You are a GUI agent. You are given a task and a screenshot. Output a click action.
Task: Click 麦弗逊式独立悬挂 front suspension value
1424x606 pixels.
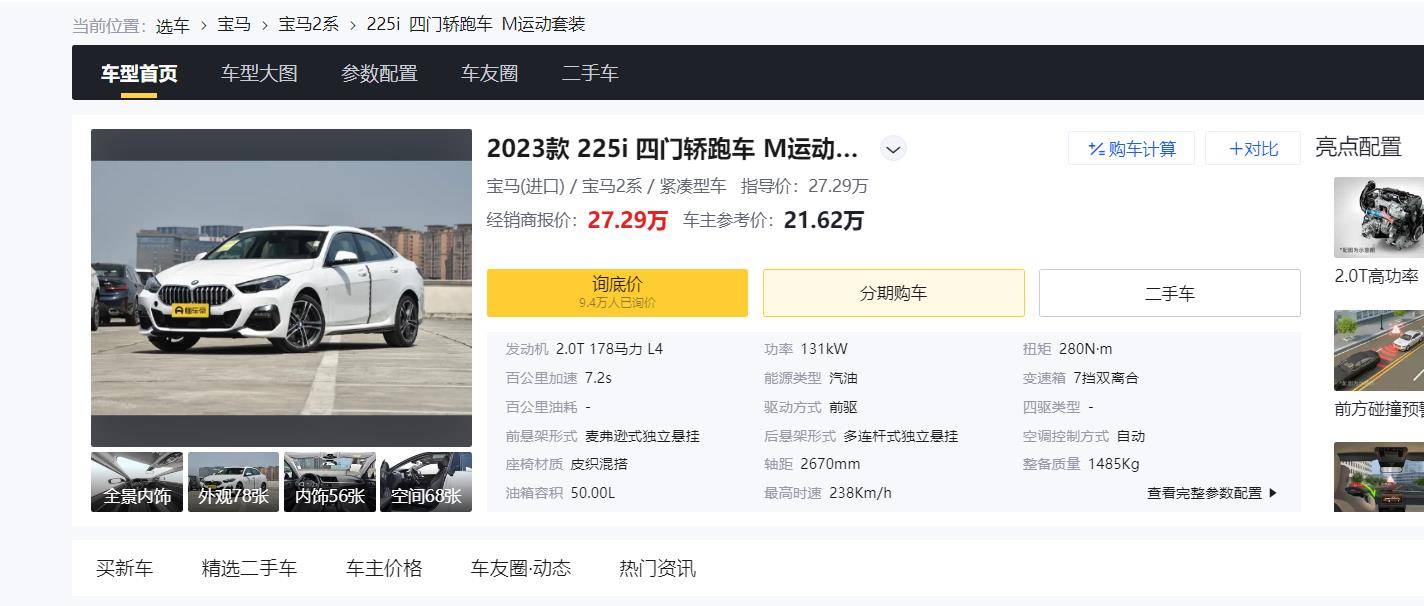642,436
